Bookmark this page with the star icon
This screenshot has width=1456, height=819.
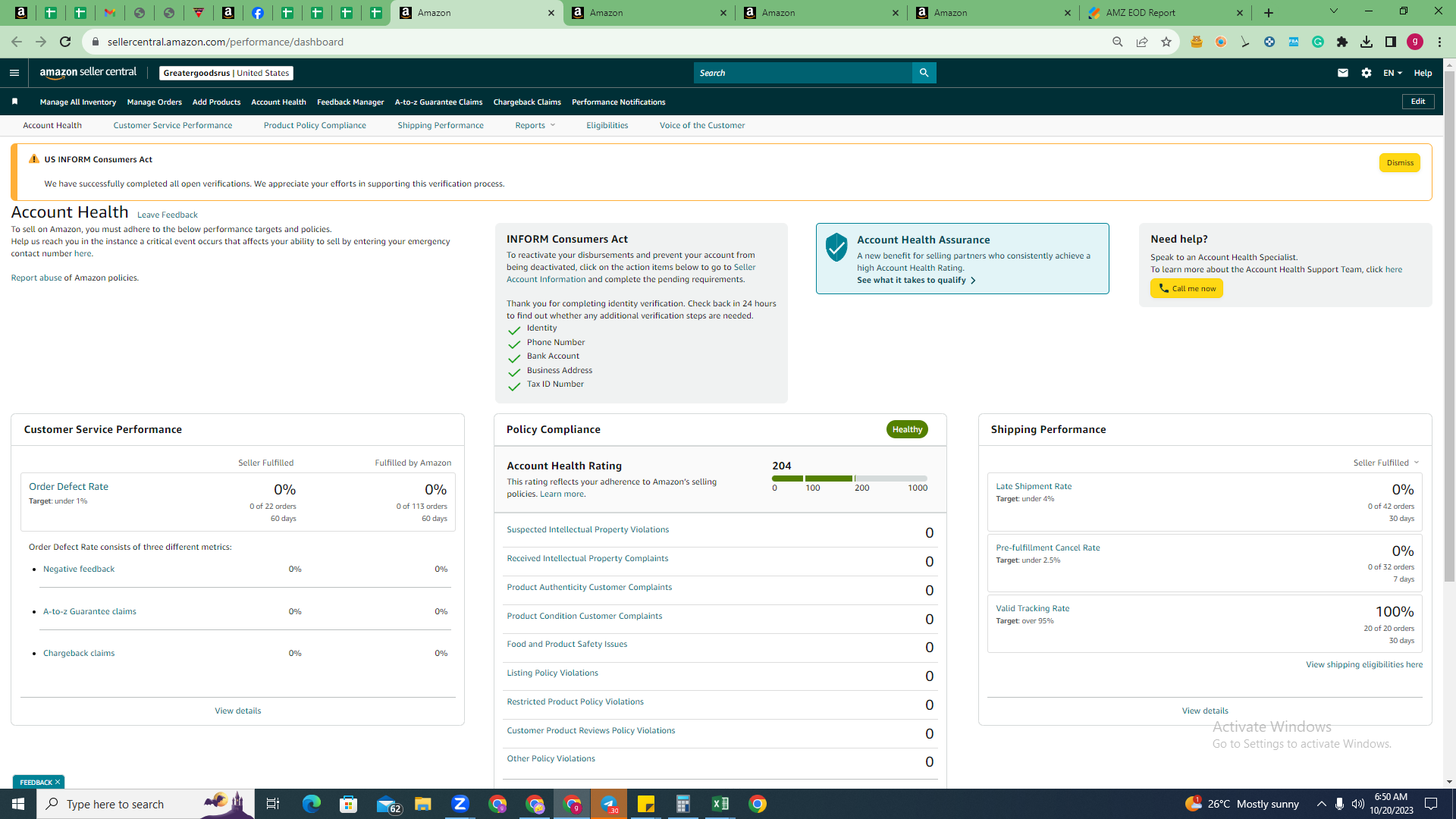1166,42
